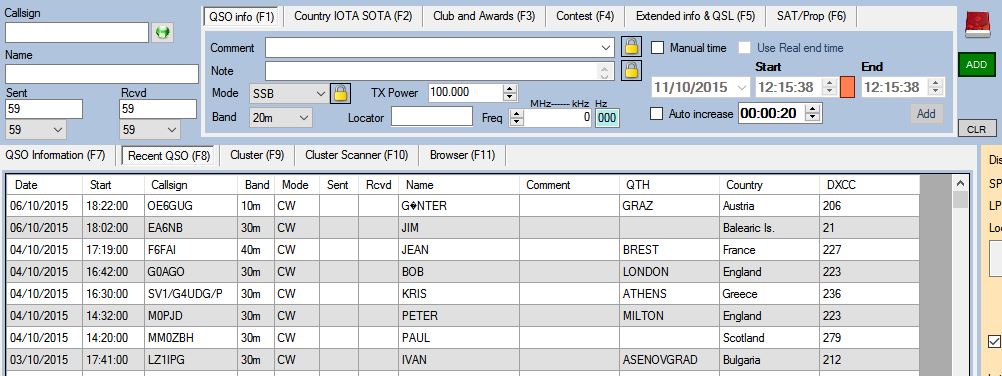Toggle the Mode padlock icon

(341, 93)
